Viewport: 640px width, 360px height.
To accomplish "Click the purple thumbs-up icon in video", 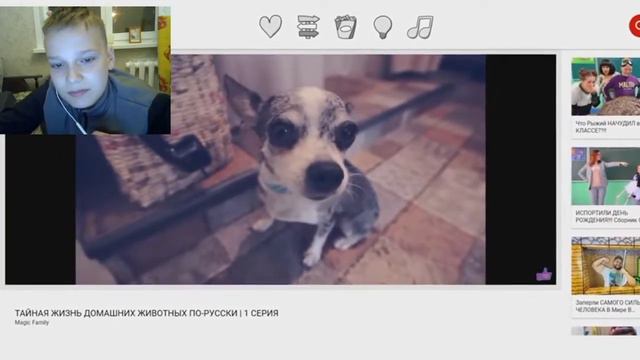I will [544, 274].
